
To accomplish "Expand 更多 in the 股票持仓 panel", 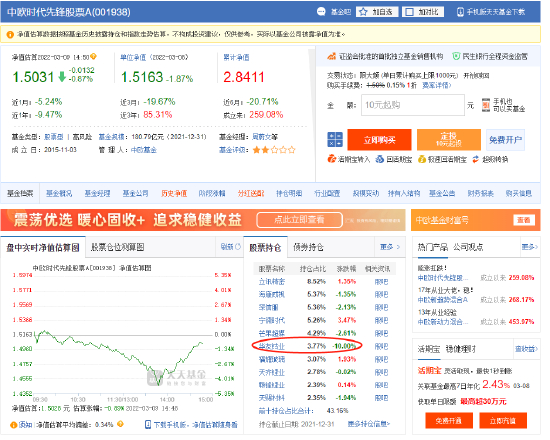I will (x=390, y=247).
